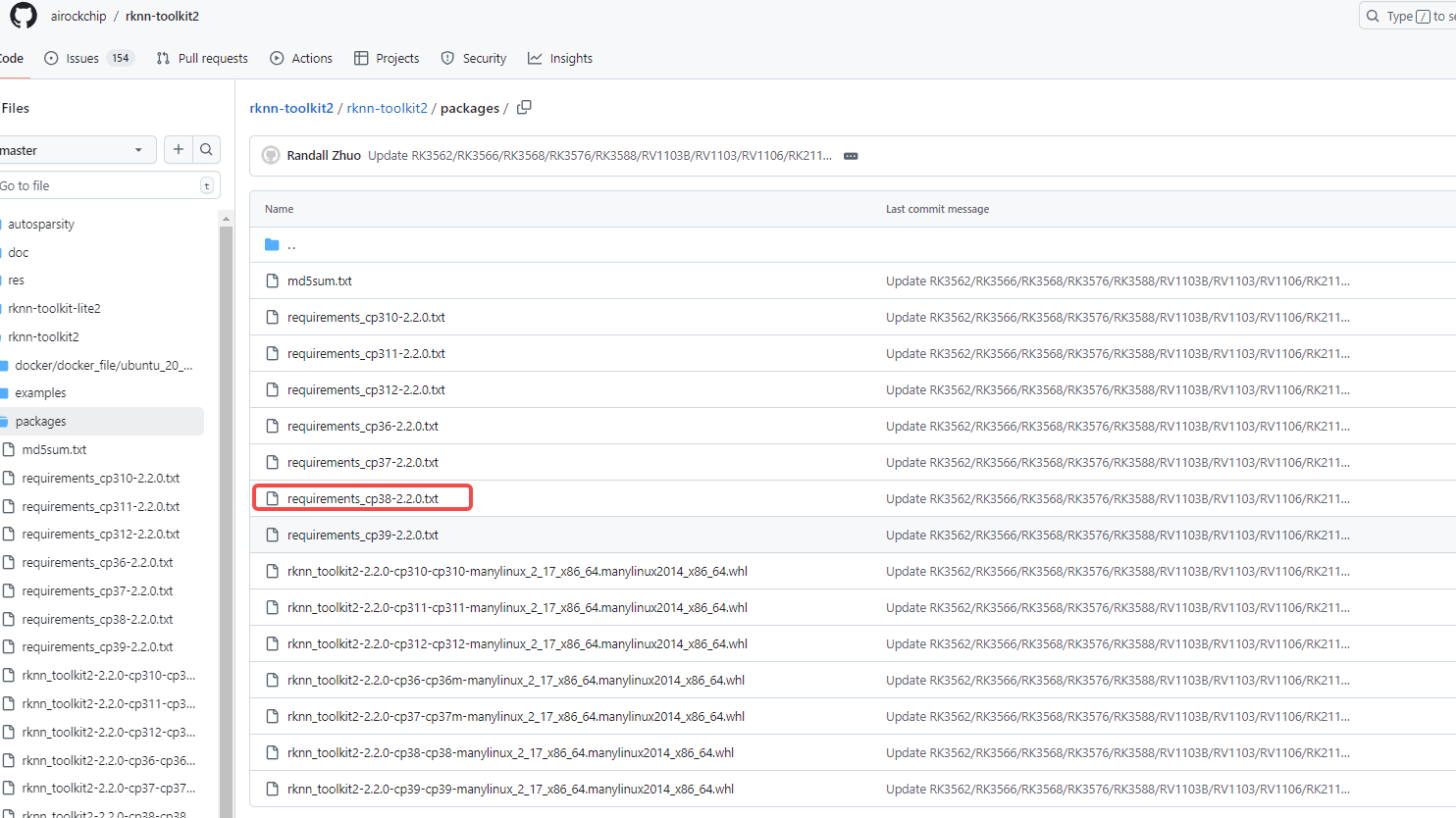The image size is (1456, 818).
Task: Click the Go to file input
Action: pos(109,185)
